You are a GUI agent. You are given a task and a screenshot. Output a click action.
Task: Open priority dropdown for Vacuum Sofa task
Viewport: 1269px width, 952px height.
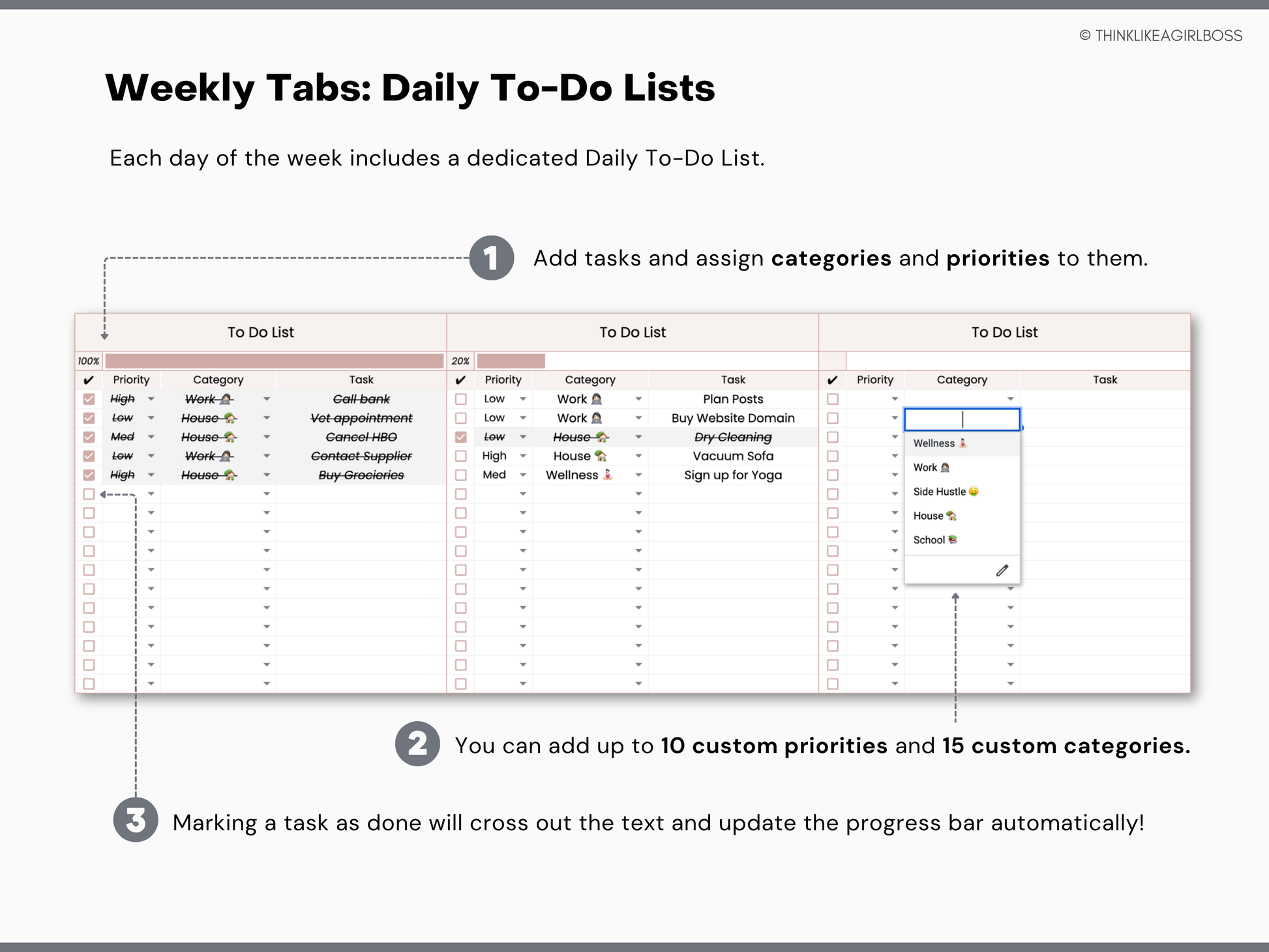tap(522, 456)
